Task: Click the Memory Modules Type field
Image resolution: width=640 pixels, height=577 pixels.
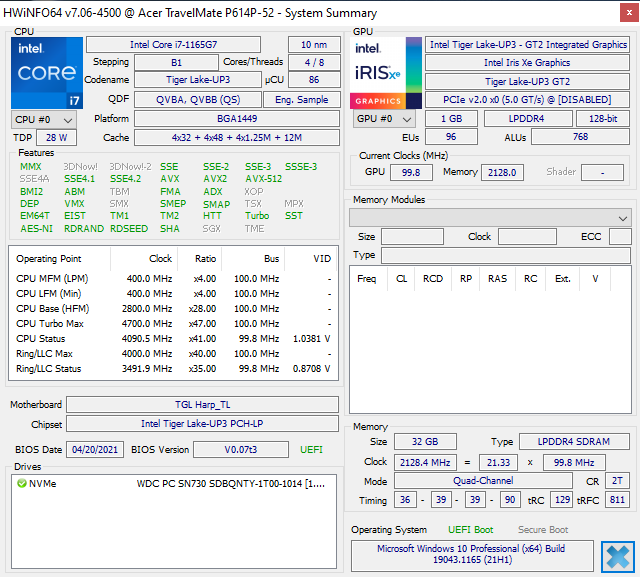Action: [x=506, y=255]
